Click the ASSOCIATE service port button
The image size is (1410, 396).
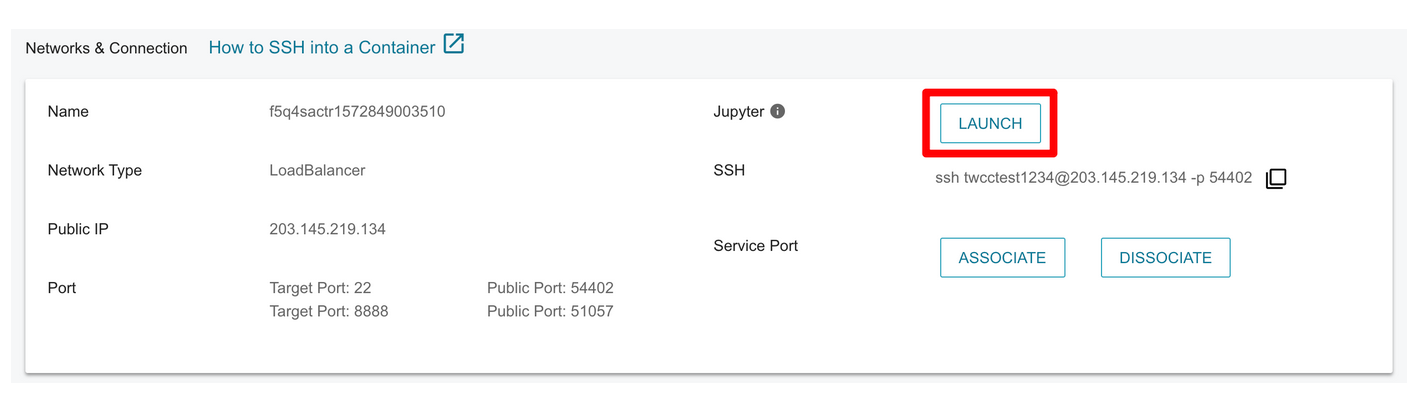1002,258
